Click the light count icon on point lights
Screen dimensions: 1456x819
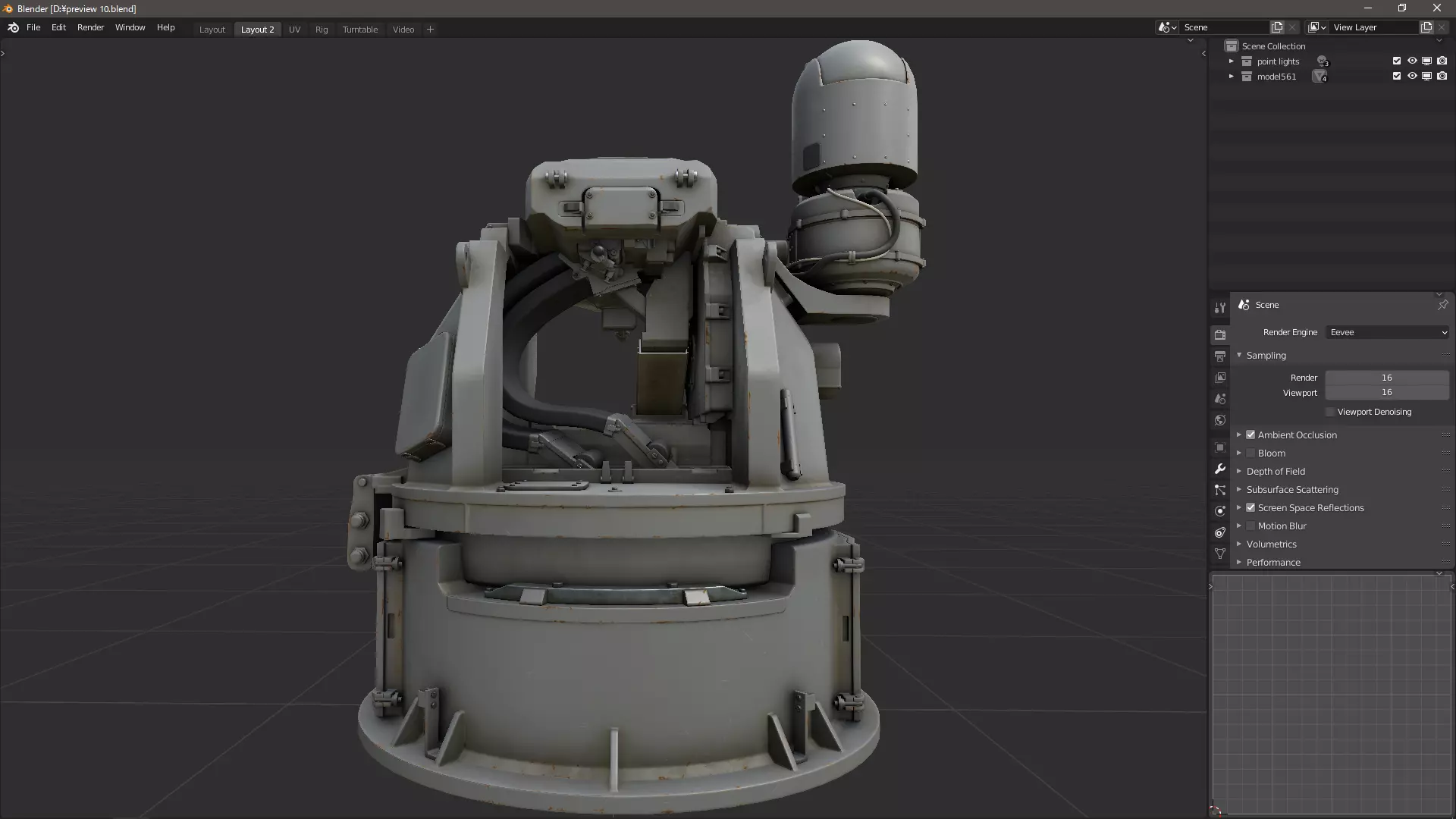pyautogui.click(x=1323, y=61)
